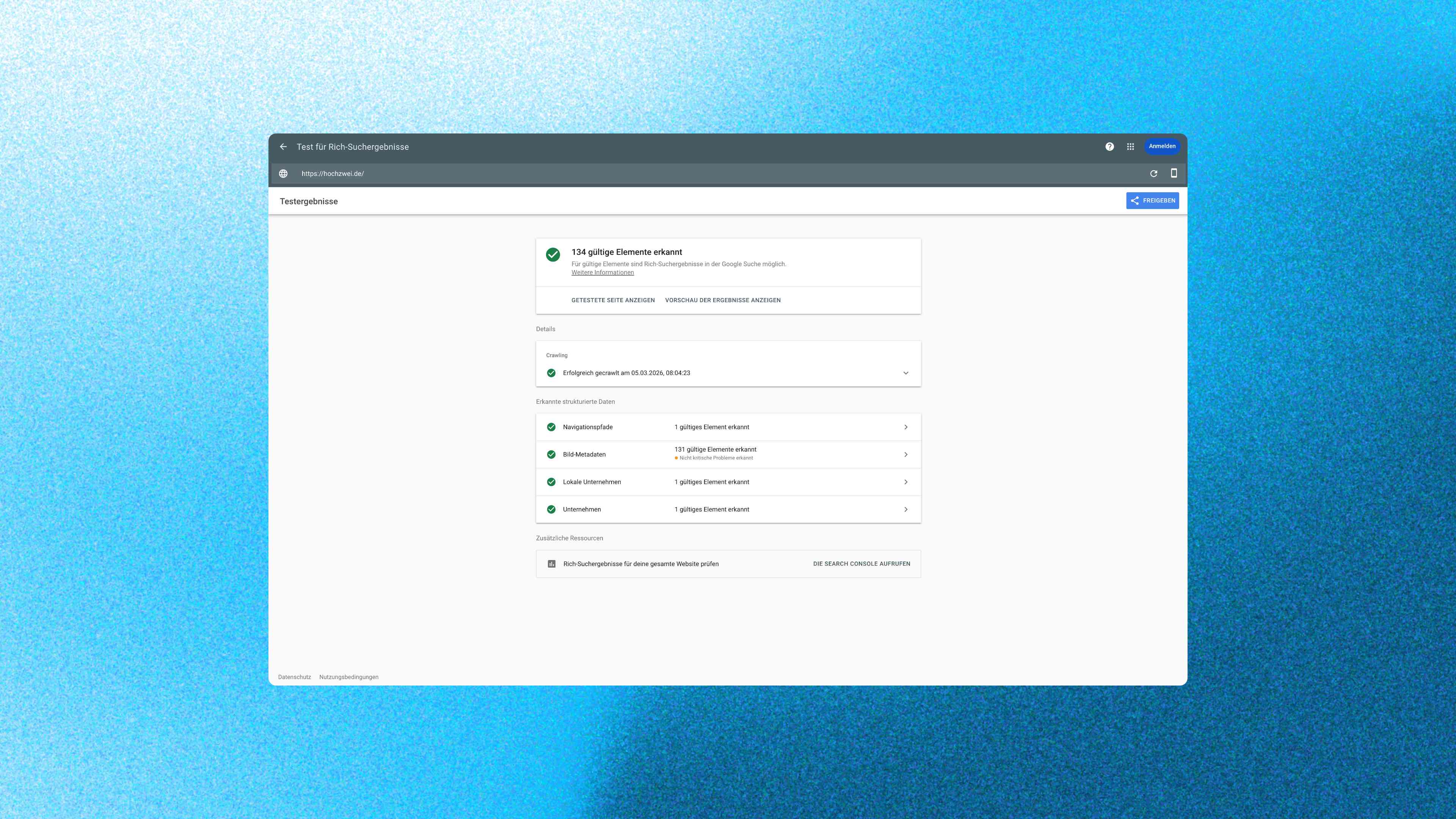Image resolution: width=1456 pixels, height=819 pixels.
Task: Open Navigationspfade row chevron
Action: pyautogui.click(x=905, y=427)
